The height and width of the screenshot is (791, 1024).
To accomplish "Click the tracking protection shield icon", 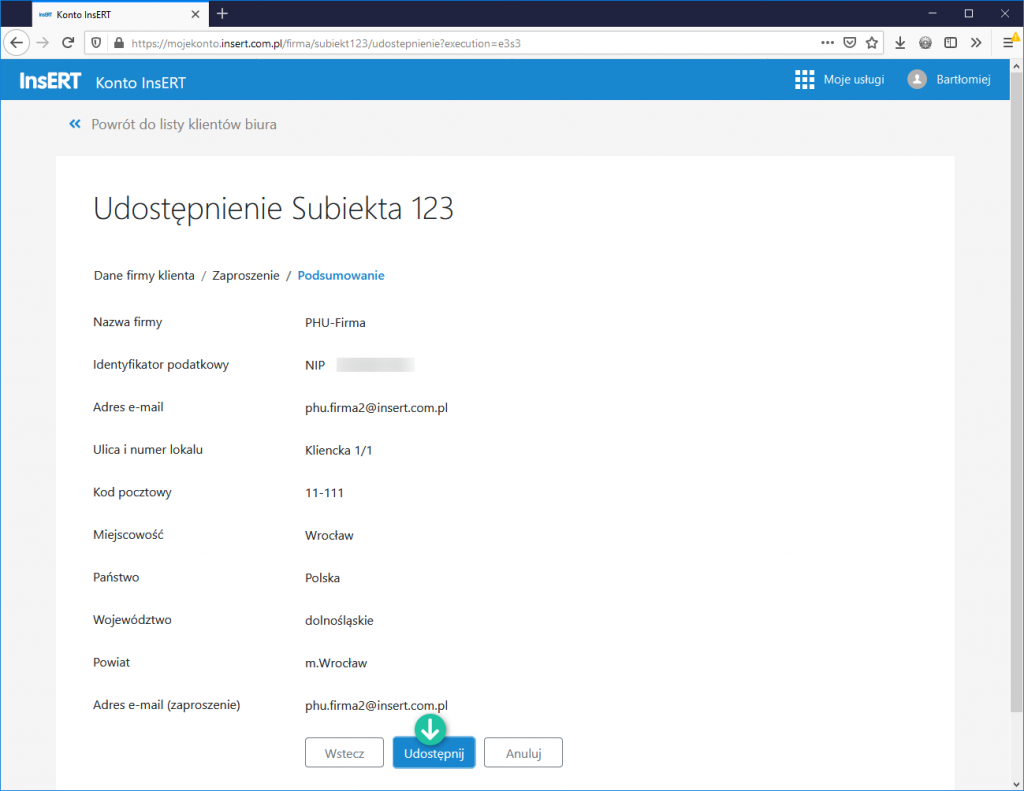I will point(96,43).
